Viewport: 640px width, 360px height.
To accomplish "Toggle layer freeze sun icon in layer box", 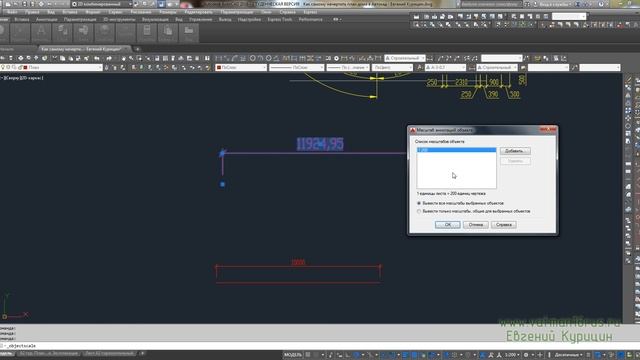I will pos(9,67).
